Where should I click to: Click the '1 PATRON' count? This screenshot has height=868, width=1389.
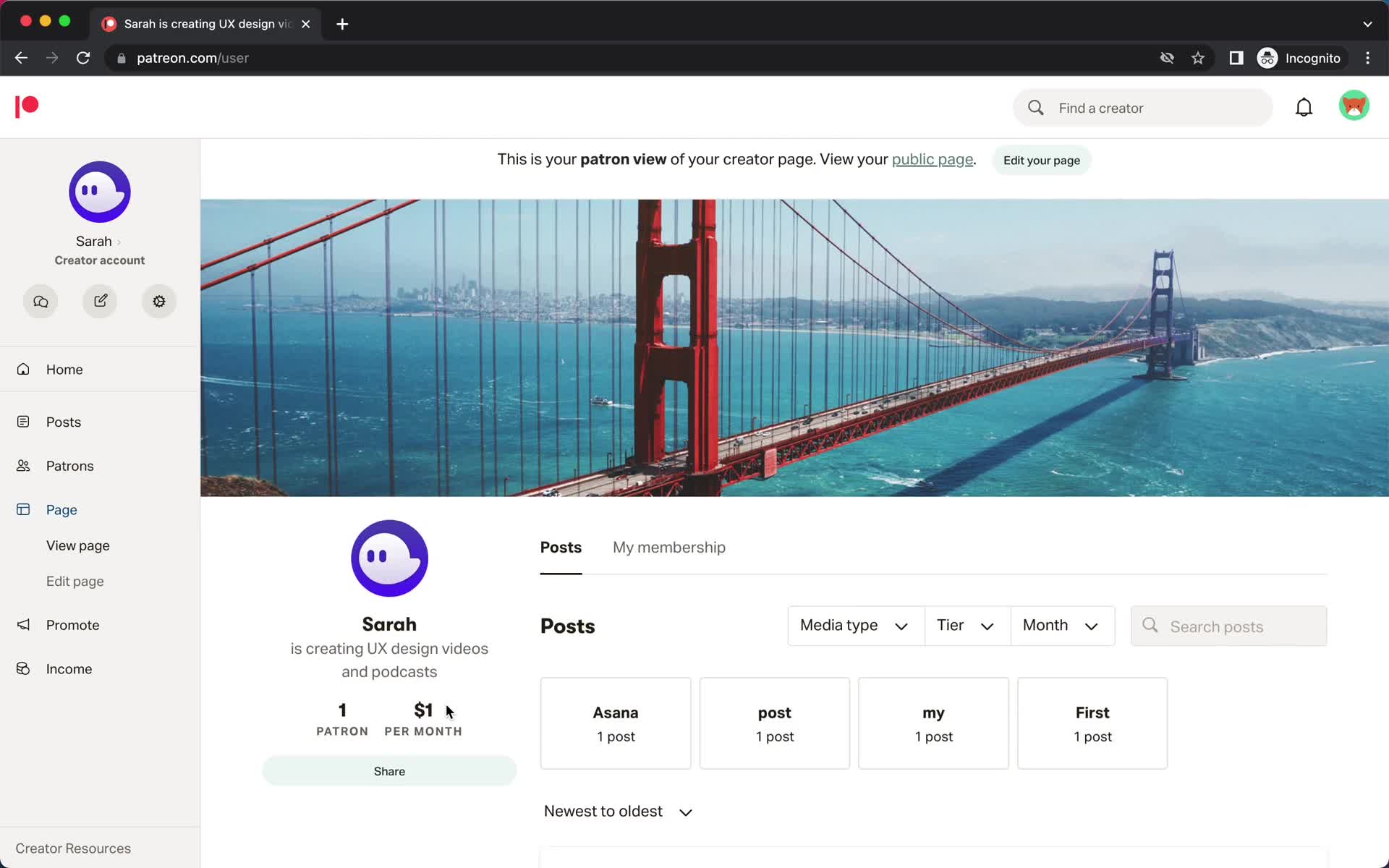point(342,719)
